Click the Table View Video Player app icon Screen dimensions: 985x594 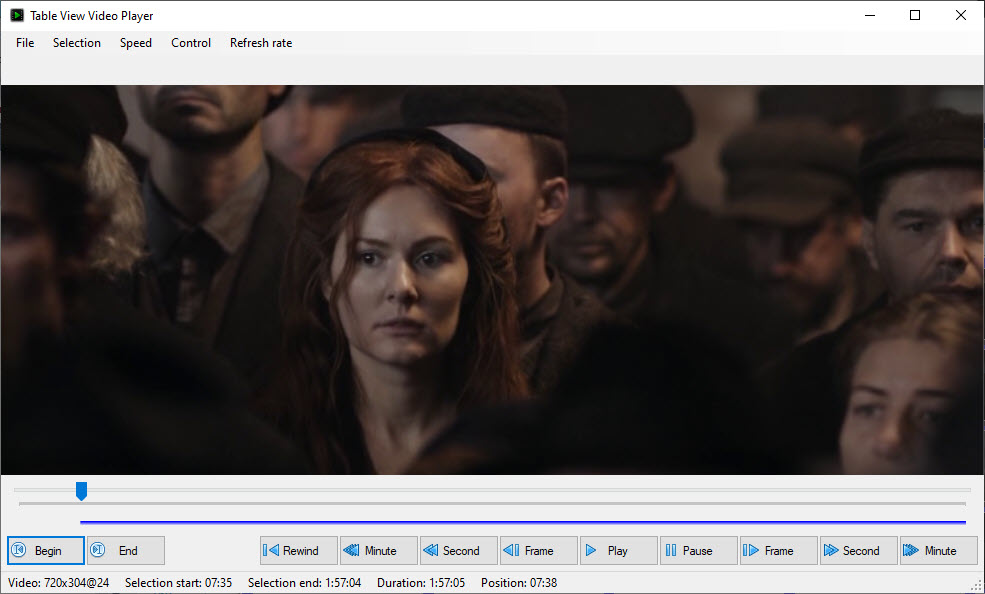[17, 16]
